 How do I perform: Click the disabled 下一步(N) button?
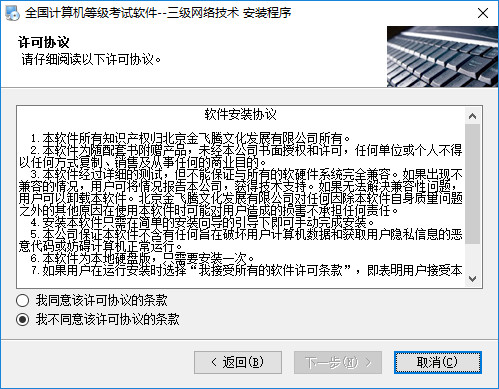pos(338,362)
